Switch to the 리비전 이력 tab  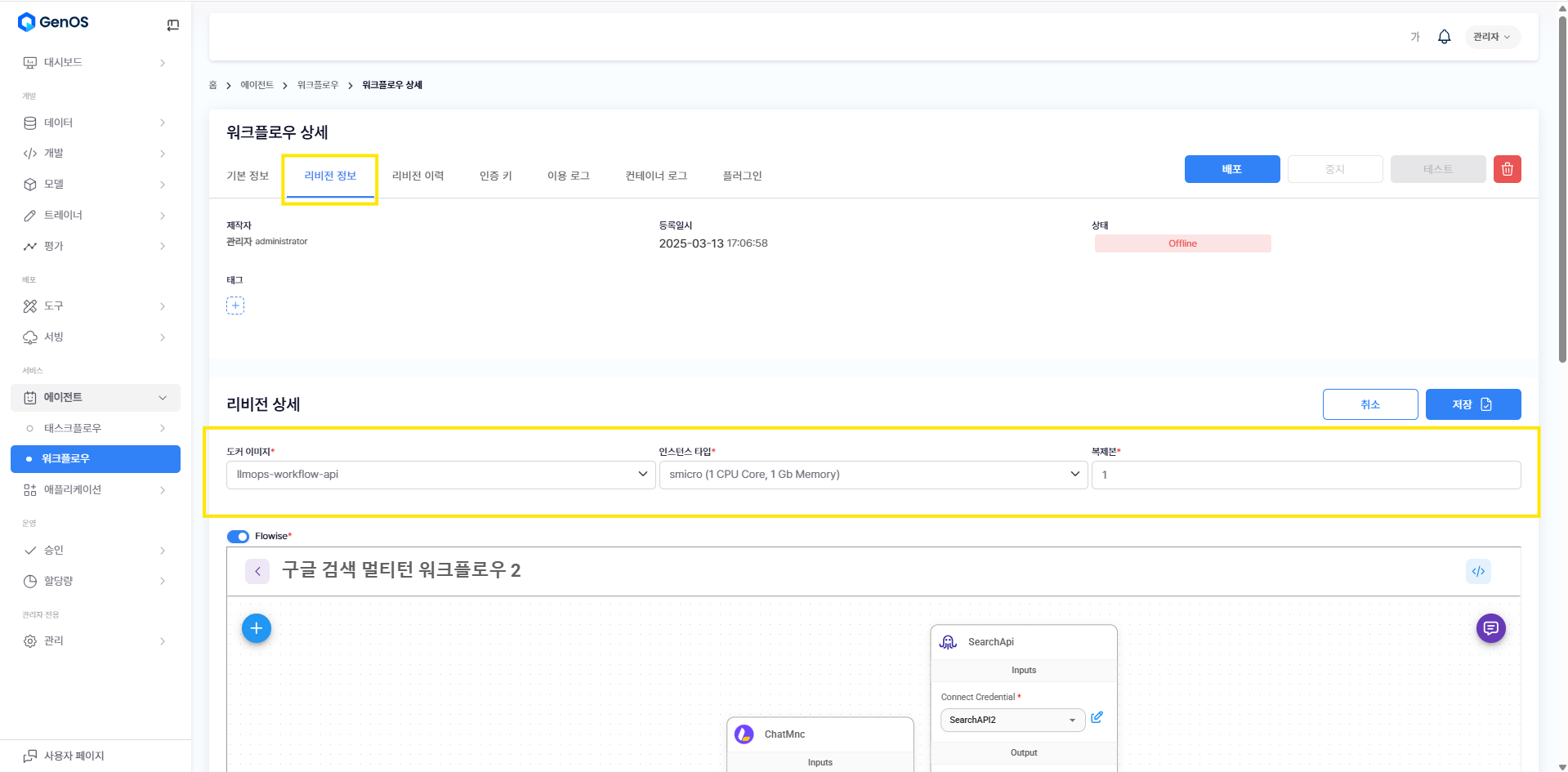[418, 176]
